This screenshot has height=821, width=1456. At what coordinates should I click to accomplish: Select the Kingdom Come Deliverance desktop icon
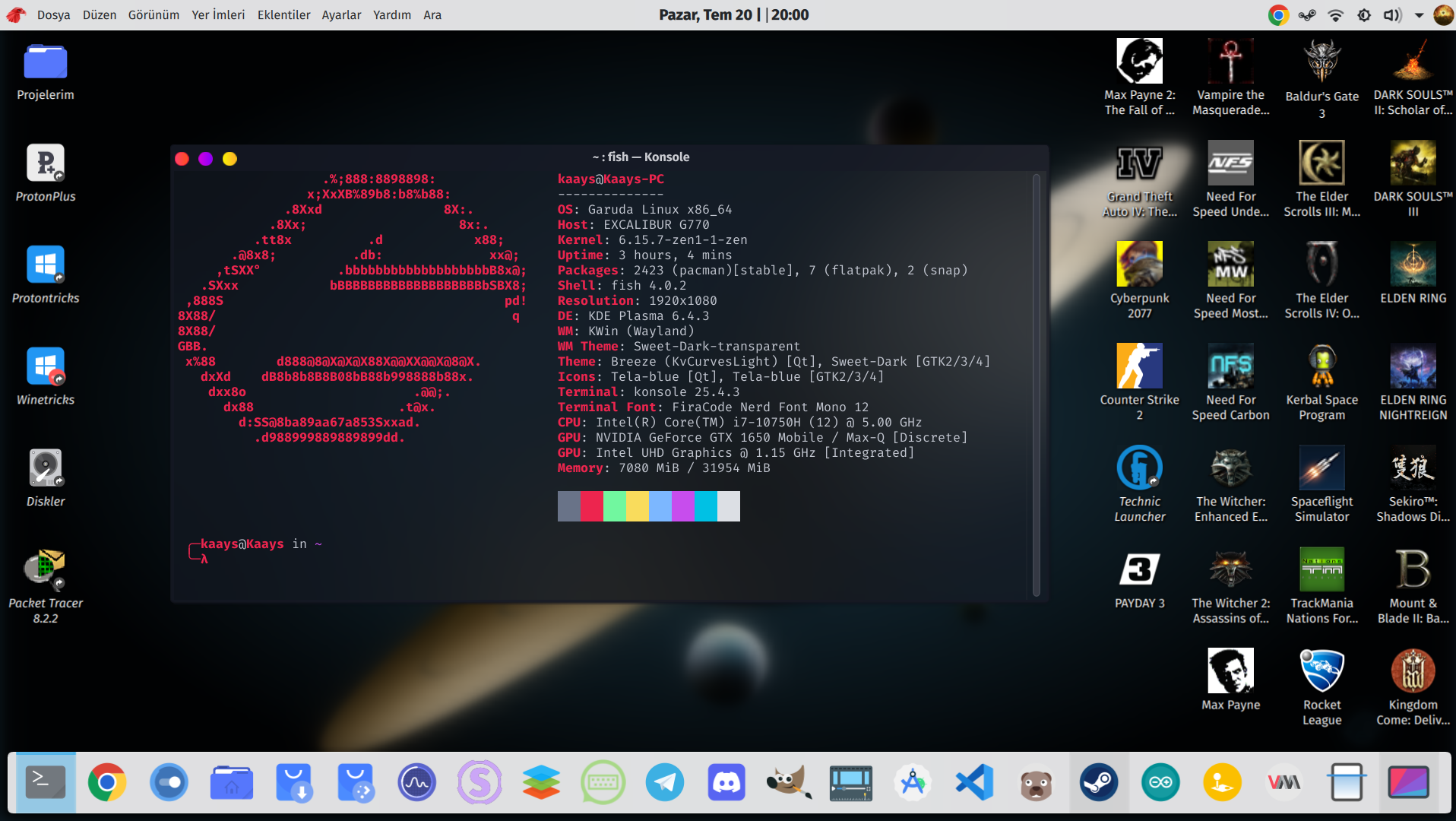click(x=1413, y=689)
